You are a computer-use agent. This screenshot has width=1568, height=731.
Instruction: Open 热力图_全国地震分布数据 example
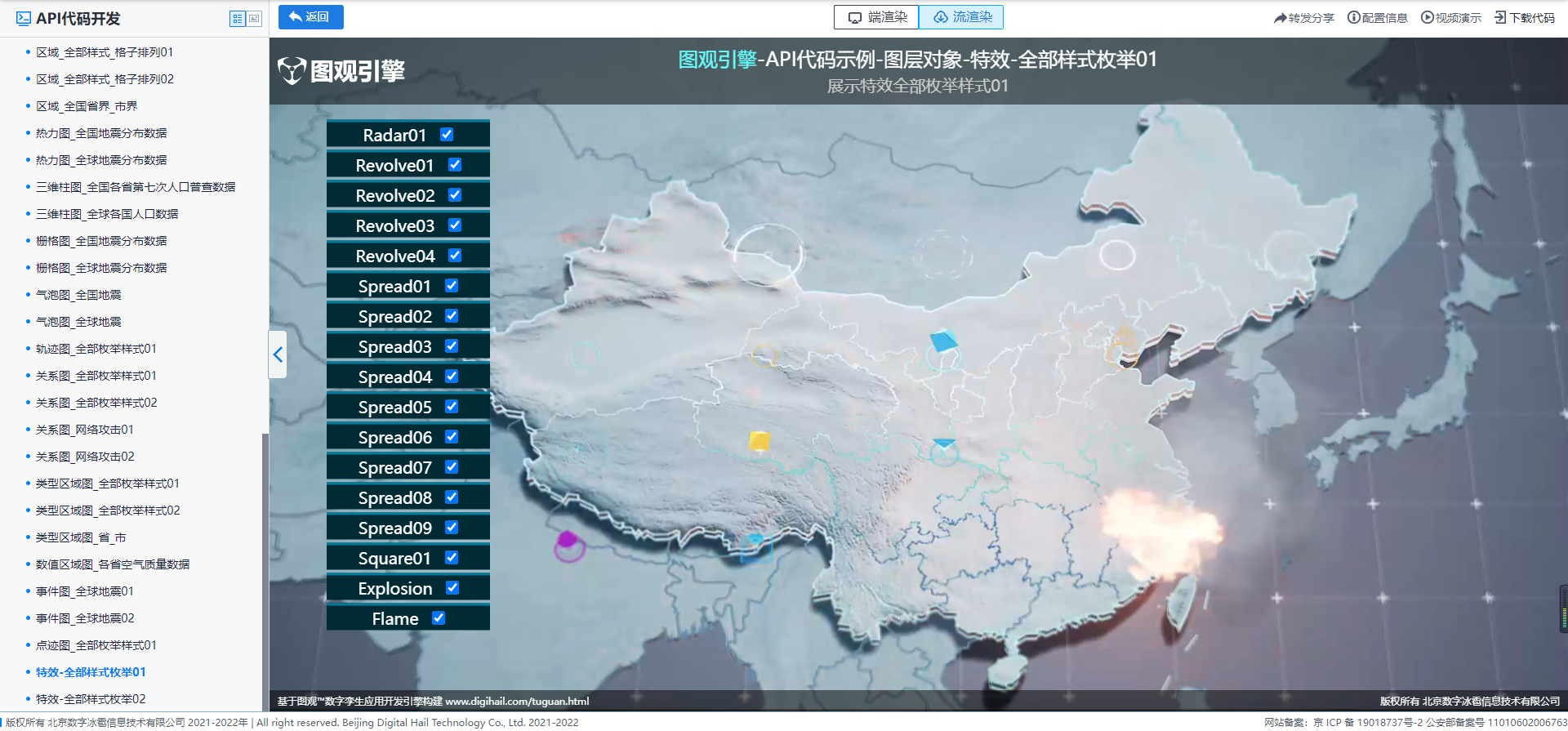point(101,133)
